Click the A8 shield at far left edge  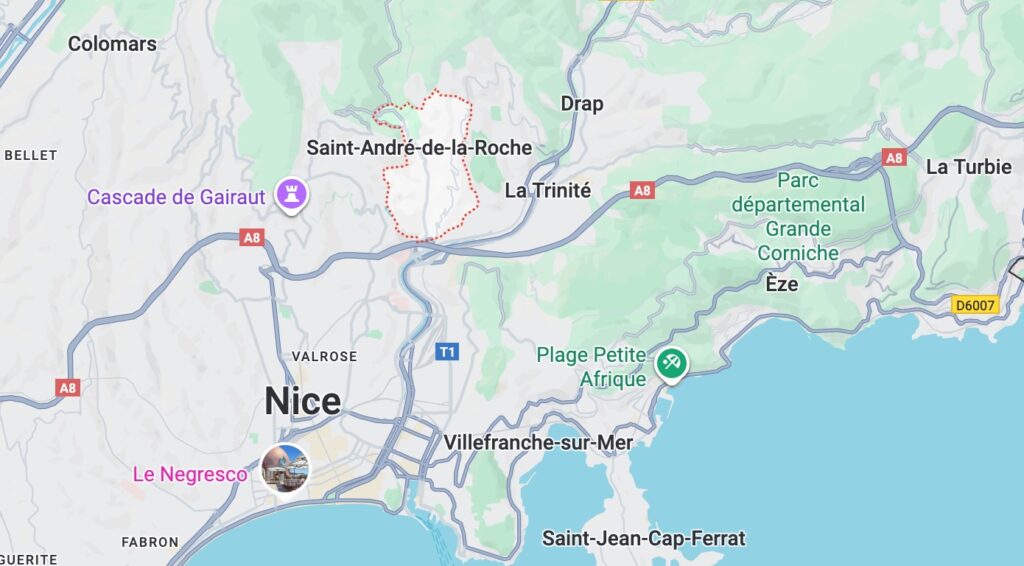click(x=68, y=388)
